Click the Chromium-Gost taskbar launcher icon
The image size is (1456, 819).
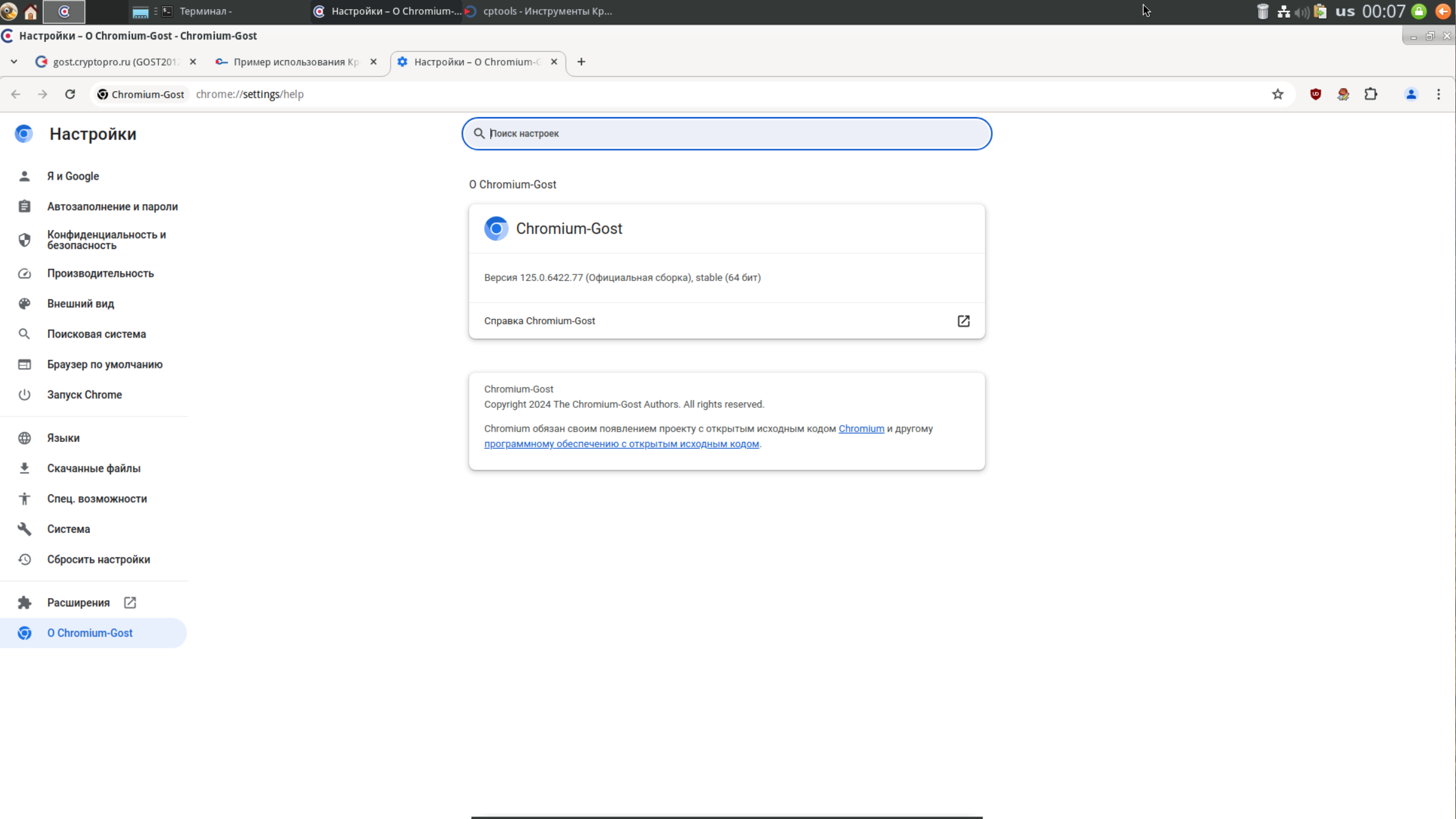64,11
